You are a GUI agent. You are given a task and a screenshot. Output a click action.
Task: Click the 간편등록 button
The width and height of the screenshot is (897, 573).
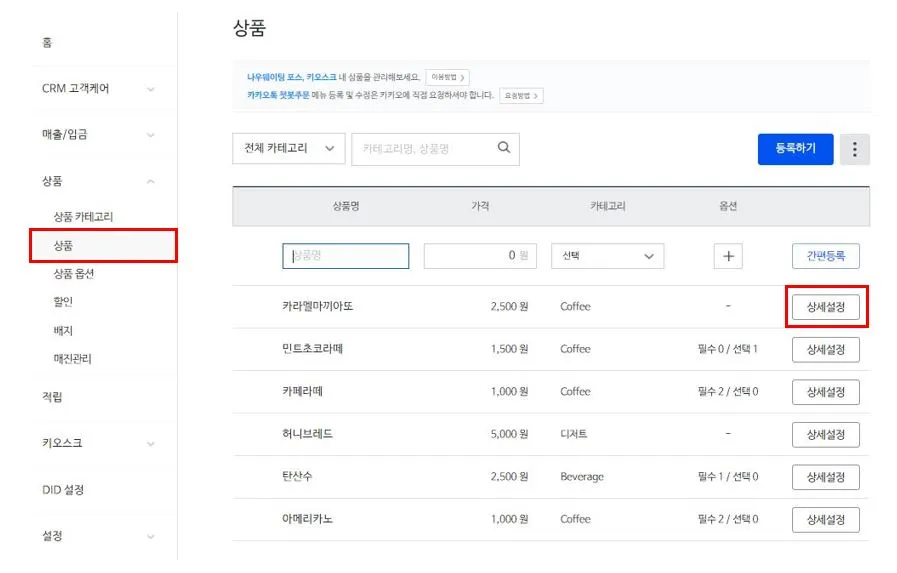coord(825,256)
